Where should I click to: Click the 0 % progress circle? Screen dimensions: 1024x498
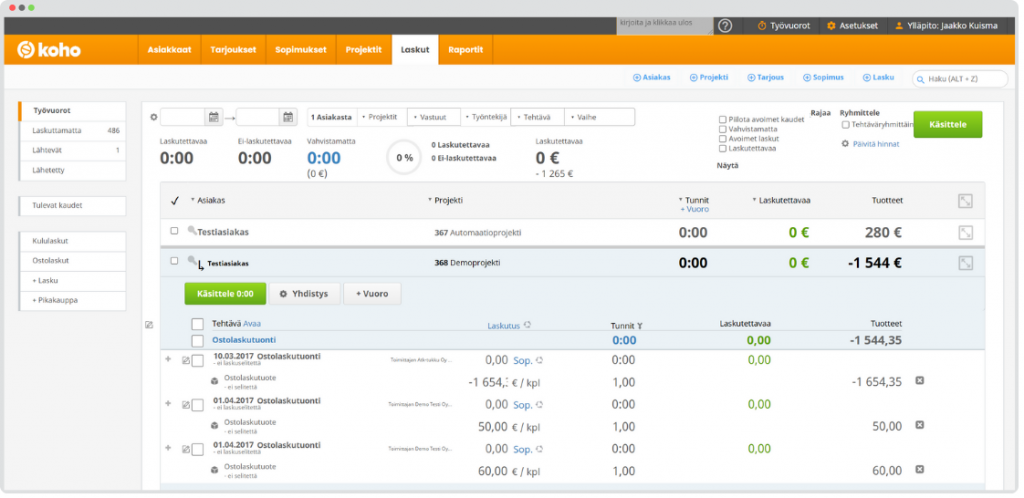click(404, 157)
